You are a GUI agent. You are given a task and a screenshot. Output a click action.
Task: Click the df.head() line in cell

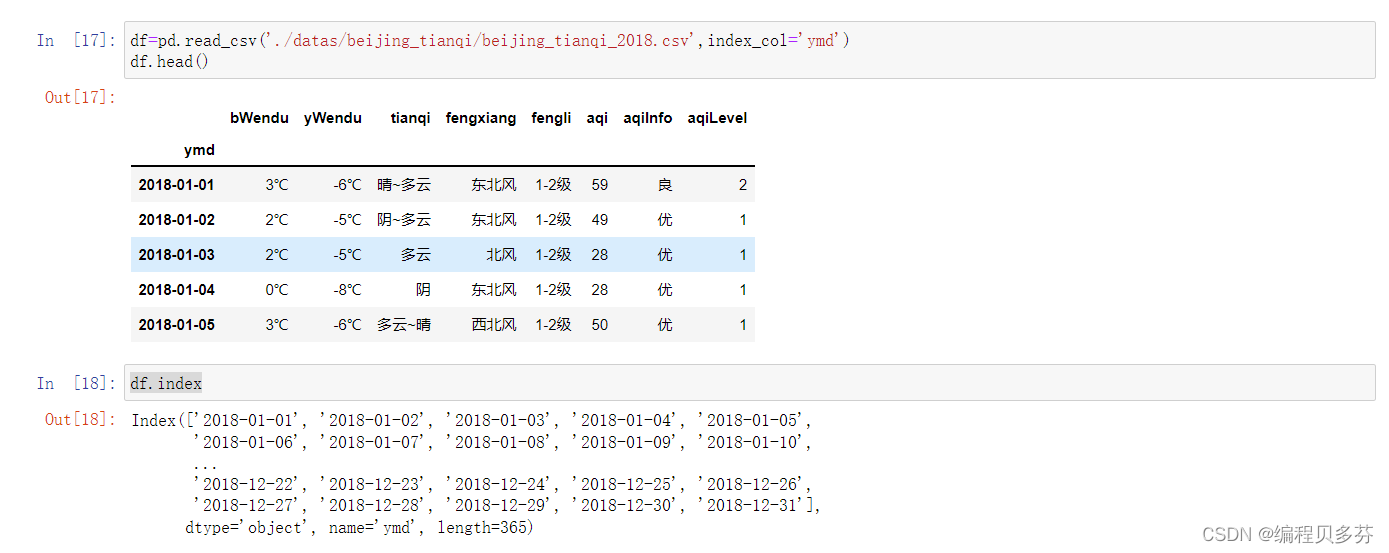169,61
